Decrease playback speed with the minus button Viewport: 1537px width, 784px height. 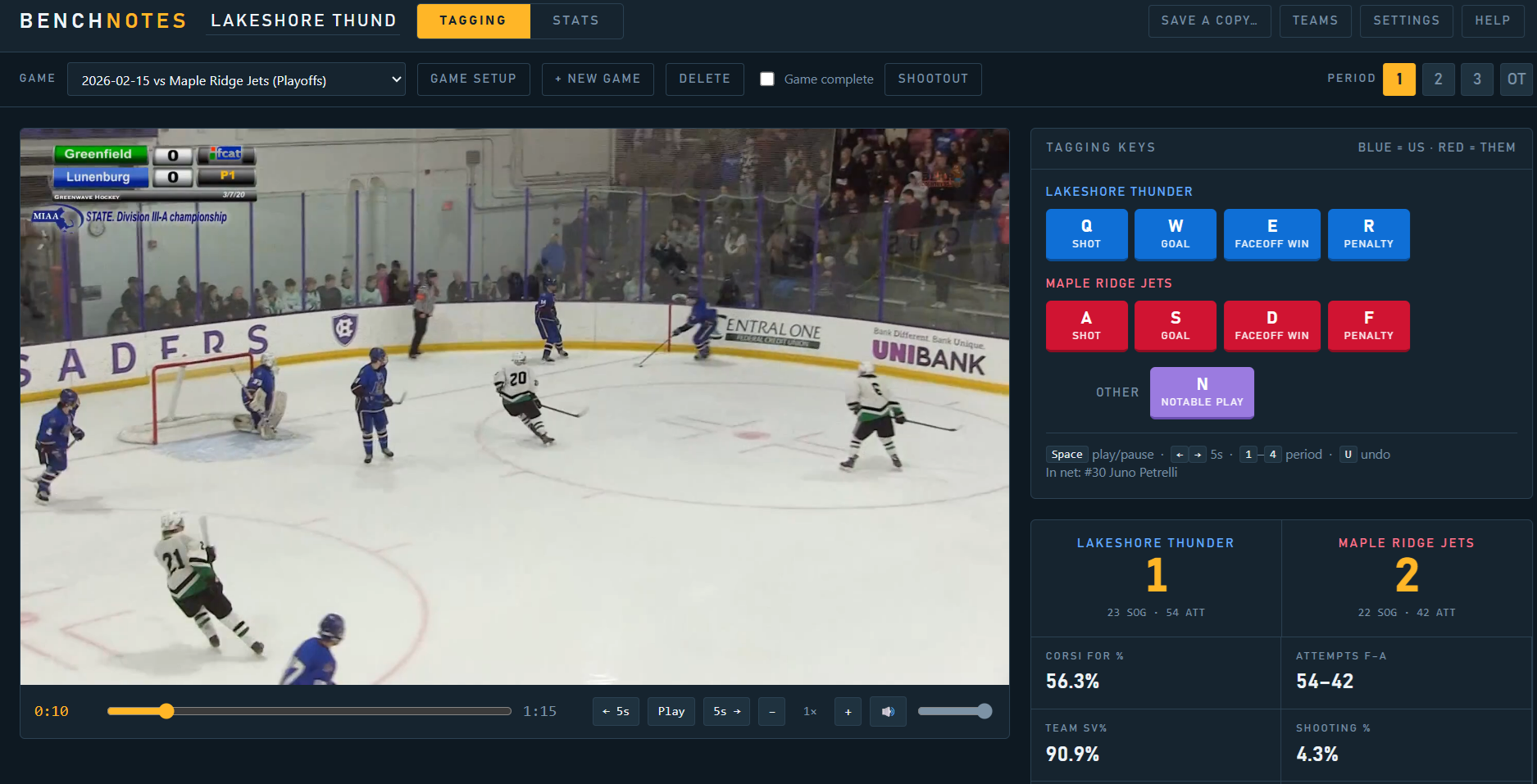click(771, 711)
